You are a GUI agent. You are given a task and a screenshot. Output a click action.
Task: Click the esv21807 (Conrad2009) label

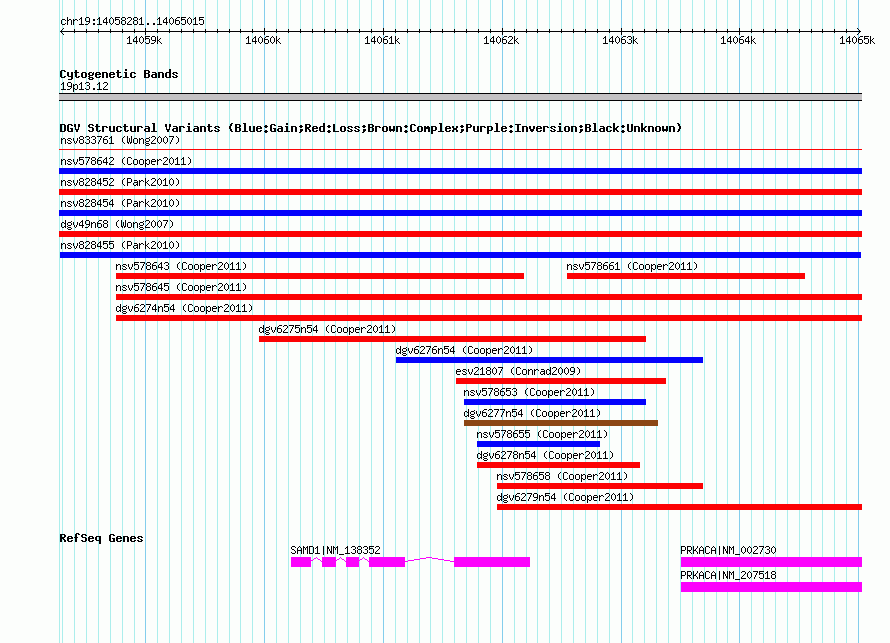coord(518,371)
